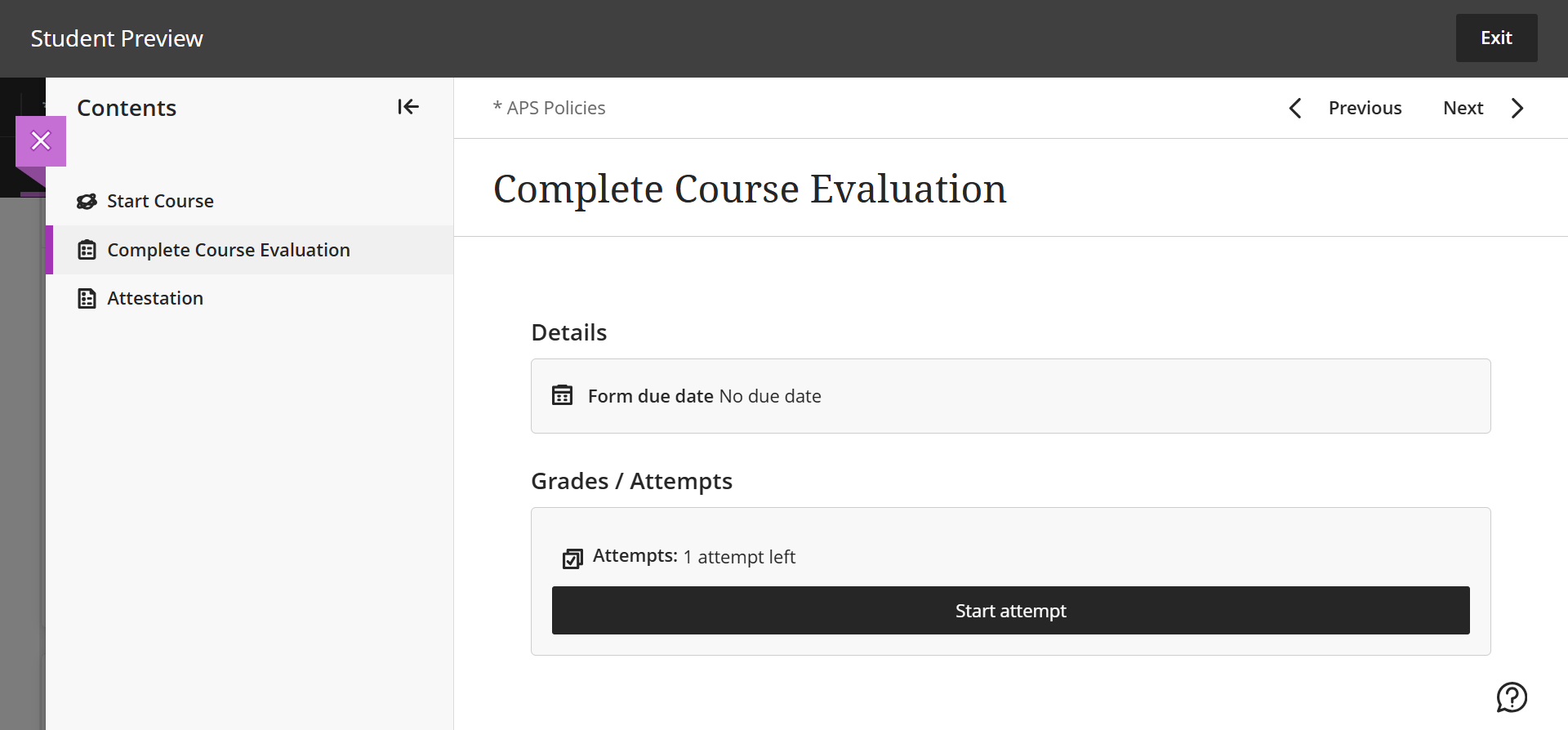Viewport: 1568px width, 730px height.
Task: Go to the Next content item
Action: [1463, 109]
